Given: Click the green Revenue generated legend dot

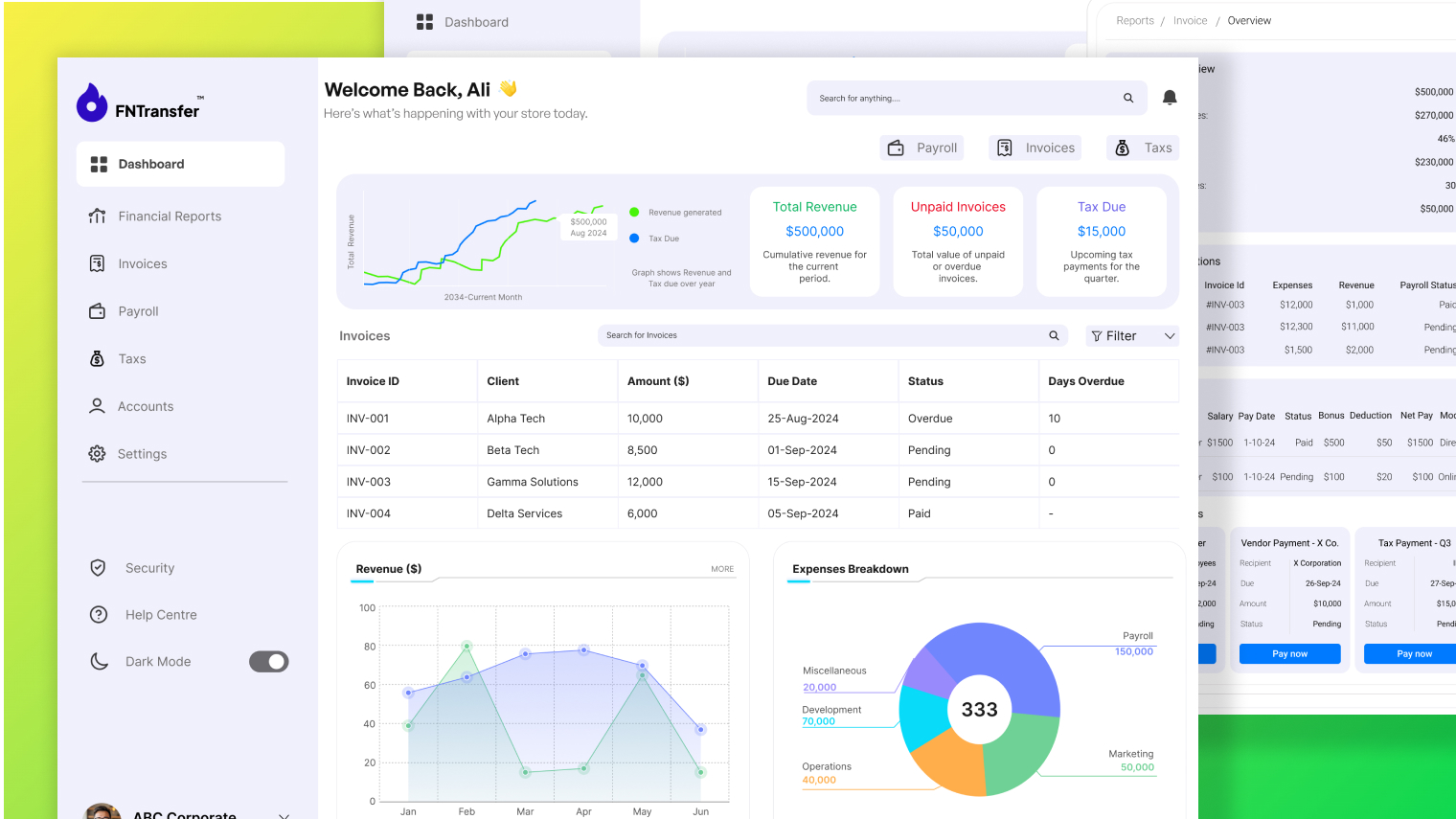Looking at the screenshot, I should [634, 213].
